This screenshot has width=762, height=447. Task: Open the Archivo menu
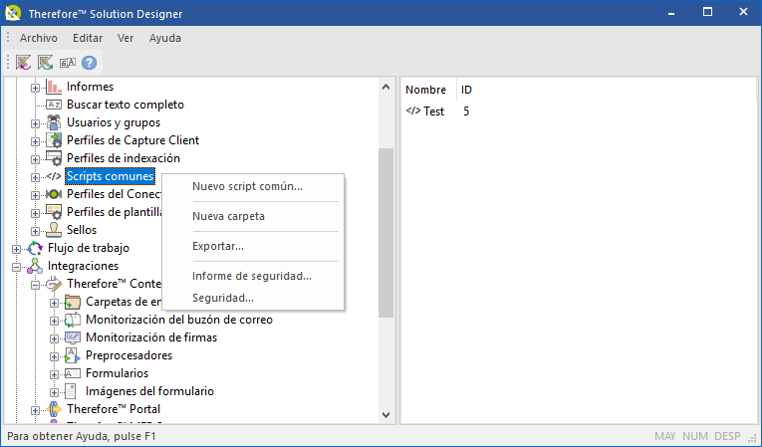(x=38, y=38)
